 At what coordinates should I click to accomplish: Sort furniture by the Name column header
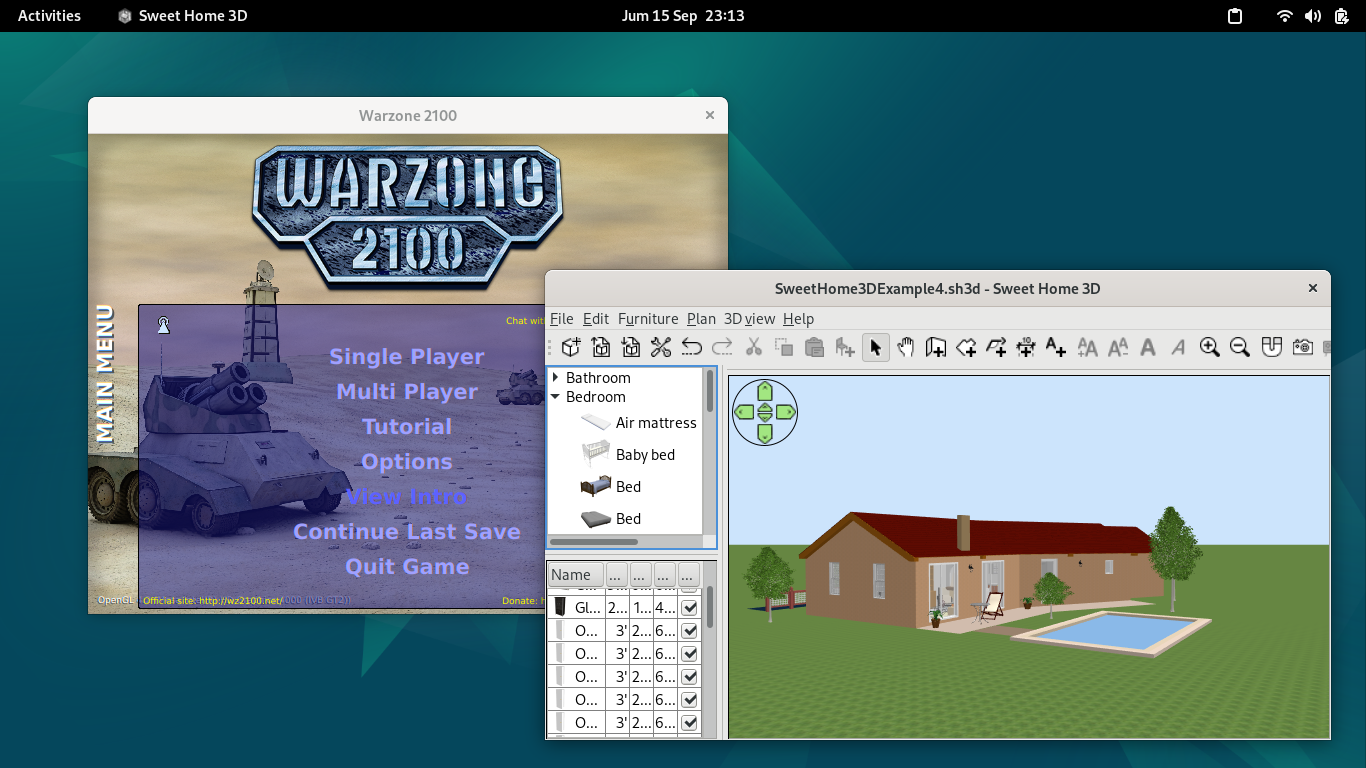click(x=576, y=575)
